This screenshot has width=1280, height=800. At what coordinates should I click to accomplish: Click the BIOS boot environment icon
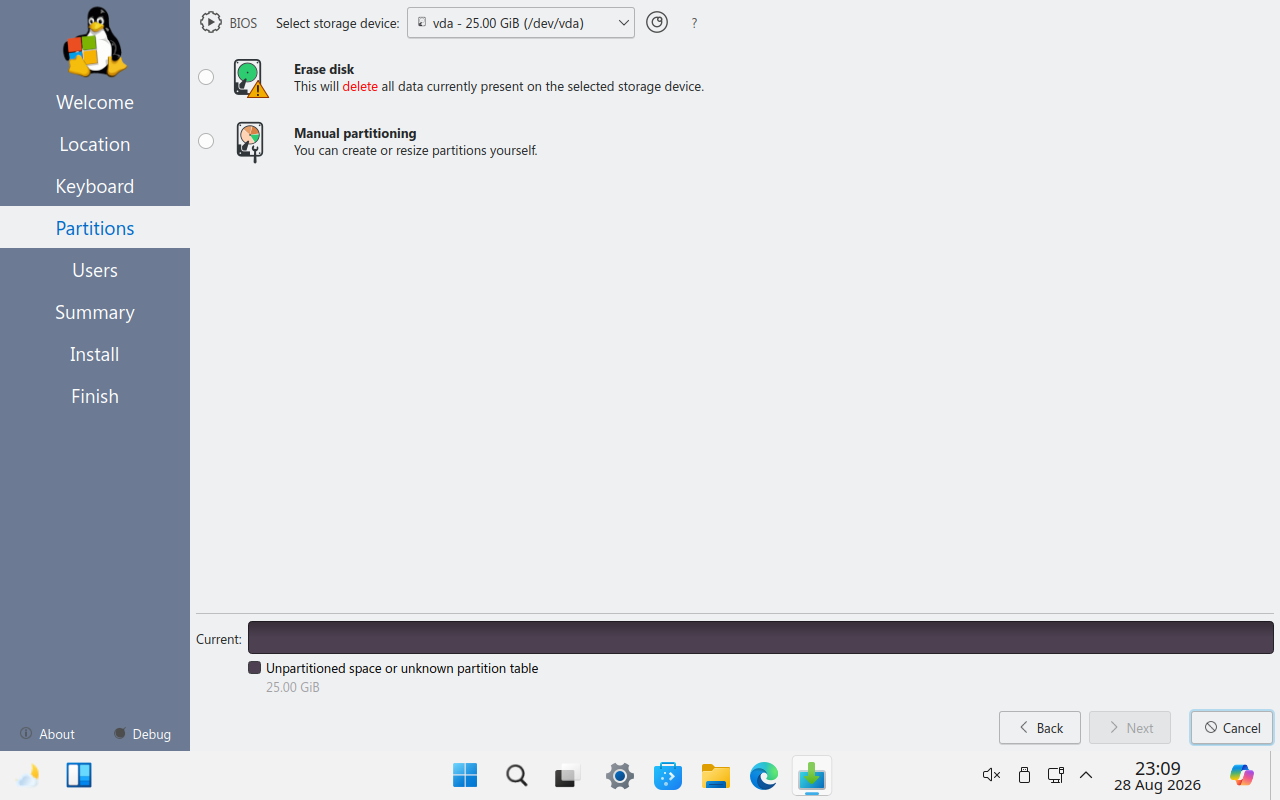210,22
